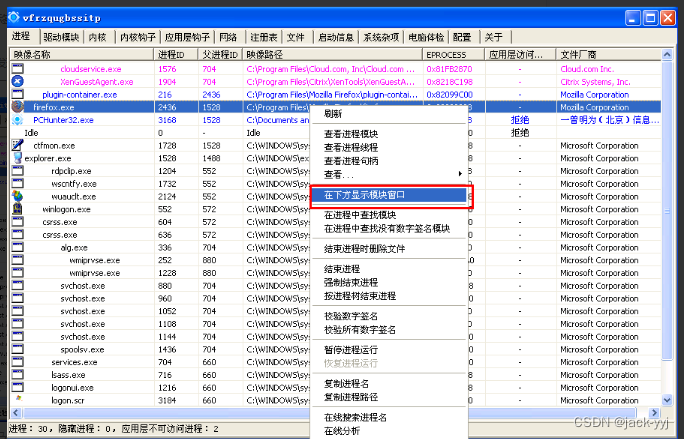This screenshot has width=684, height=439.
Task: Select Cloud.com Inc. vendor cell
Action: (x=587, y=69)
